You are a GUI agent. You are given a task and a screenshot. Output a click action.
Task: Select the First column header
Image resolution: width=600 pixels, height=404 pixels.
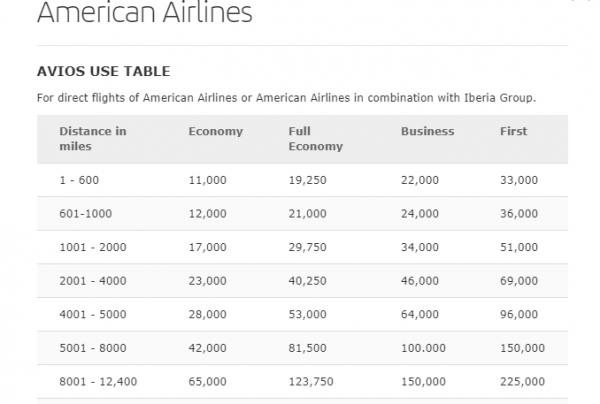(x=513, y=132)
